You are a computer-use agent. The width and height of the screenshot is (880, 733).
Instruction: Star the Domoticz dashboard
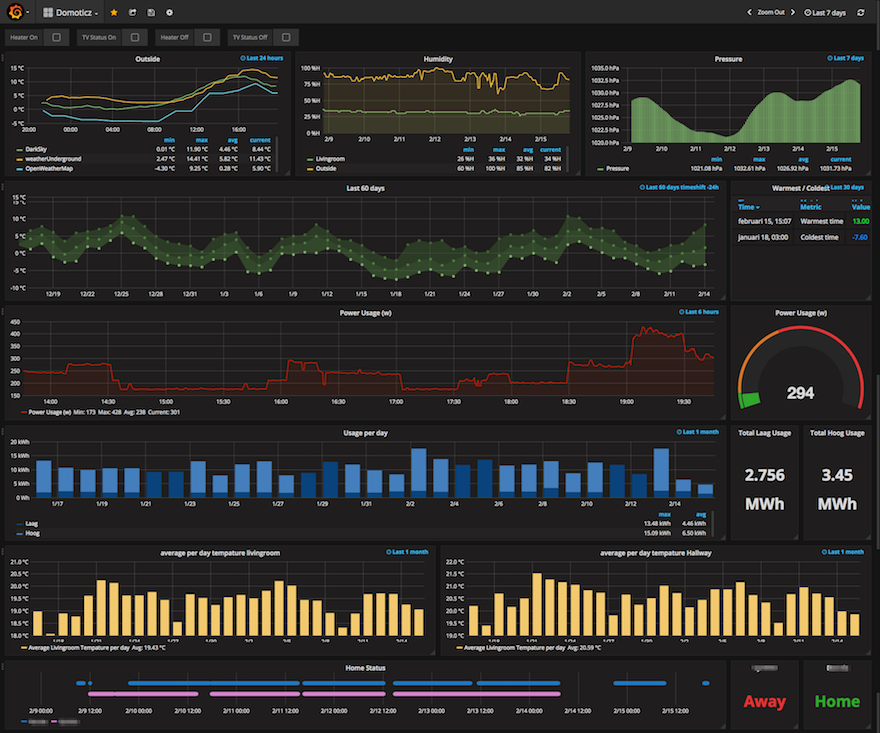click(x=114, y=12)
